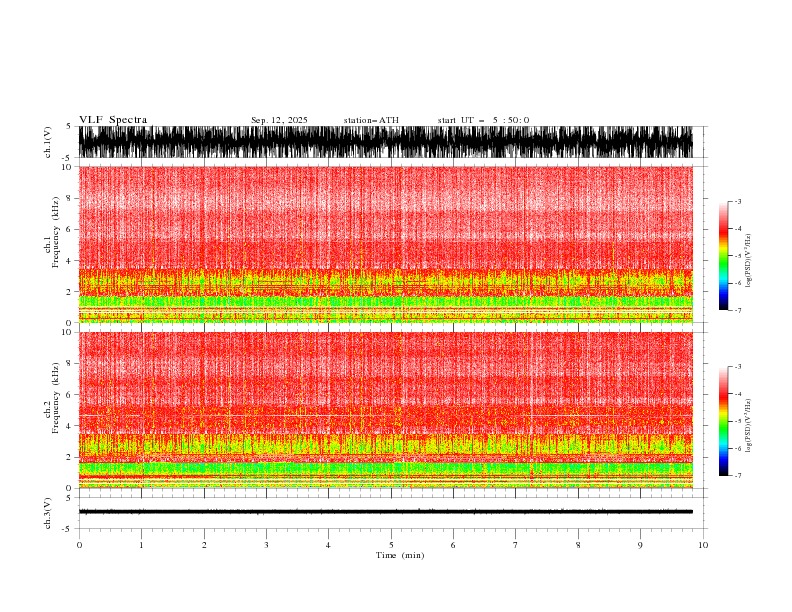This screenshot has width=792, height=612.
Task: Click the ch.2 color scale "log(PSD)(V²/Hz)" label
Action: tap(749, 426)
